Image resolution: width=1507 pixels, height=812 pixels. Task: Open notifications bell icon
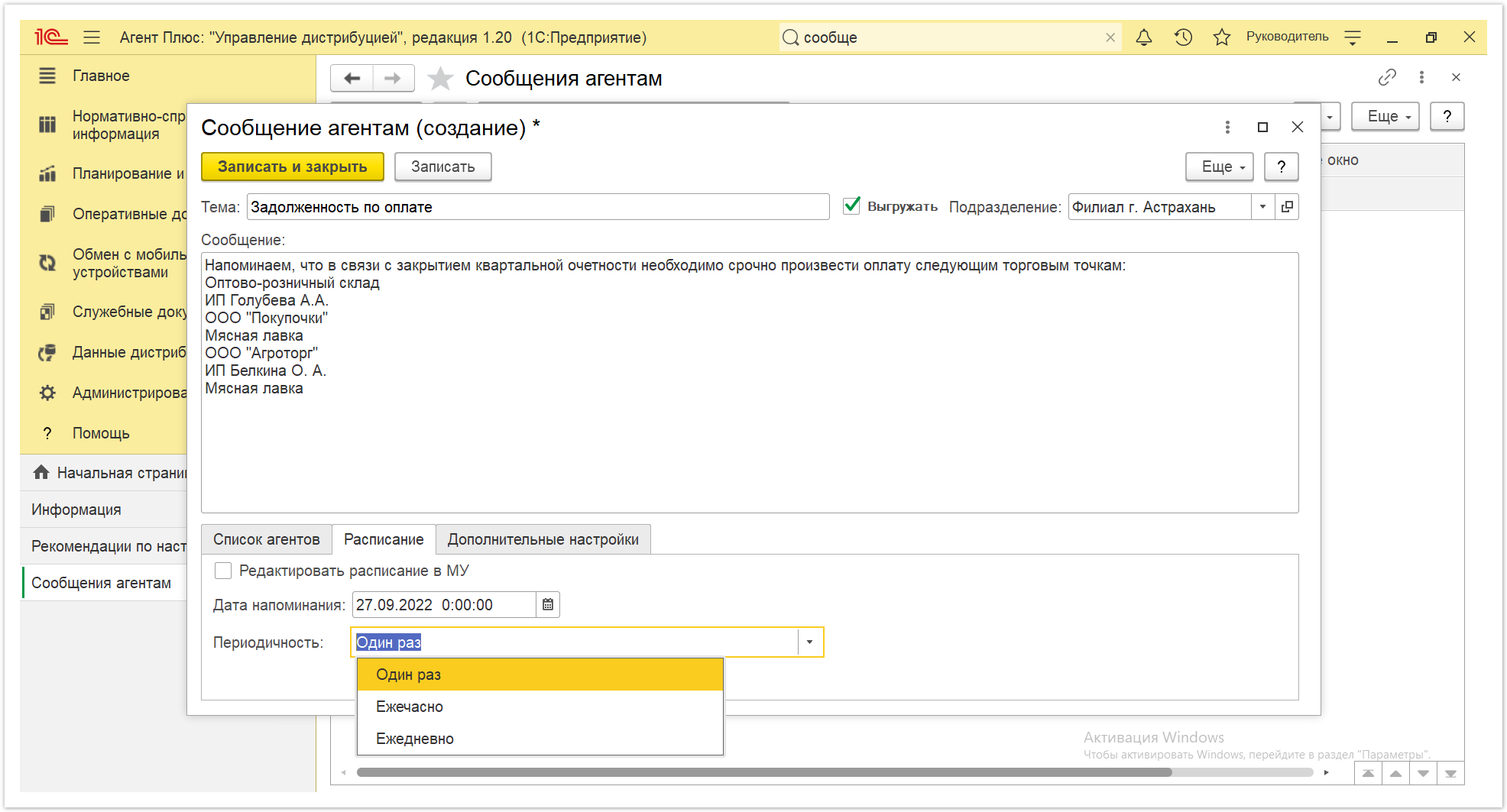click(x=1144, y=37)
